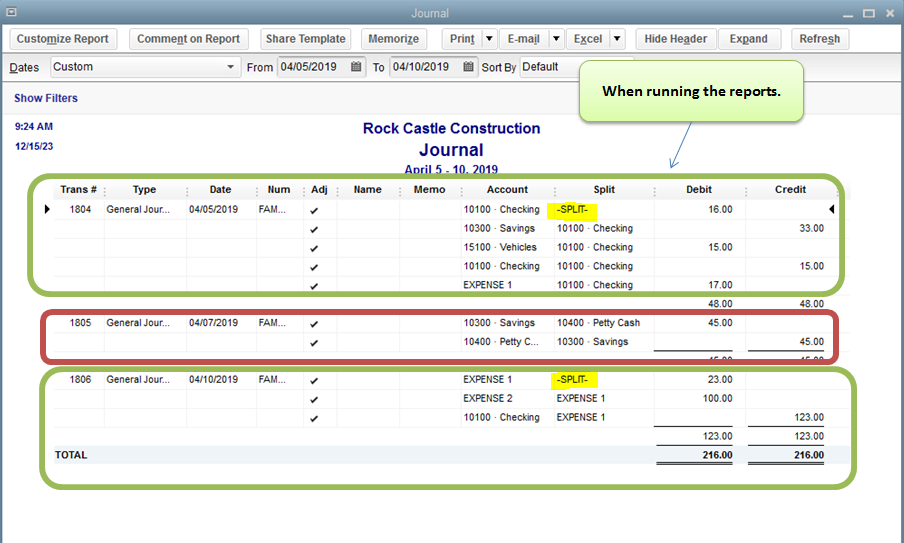Click Comment on Report button
904x543 pixels.
coord(189,39)
